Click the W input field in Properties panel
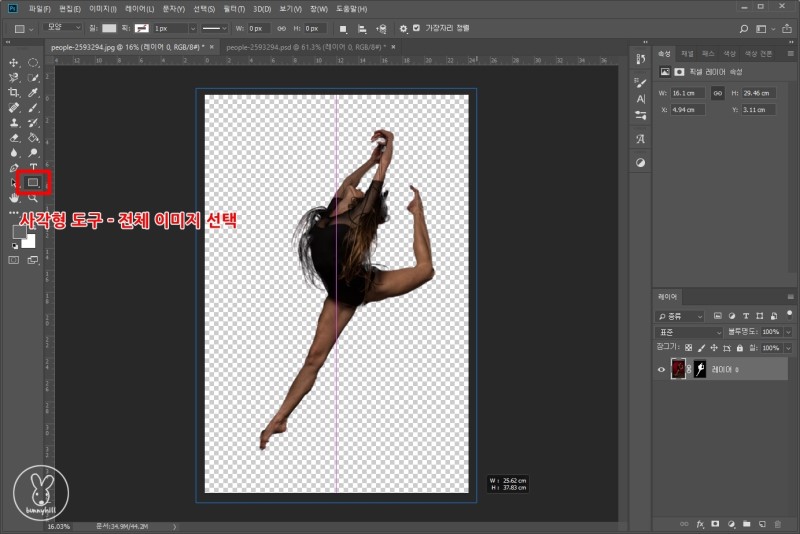The width and height of the screenshot is (800, 534). click(688, 93)
